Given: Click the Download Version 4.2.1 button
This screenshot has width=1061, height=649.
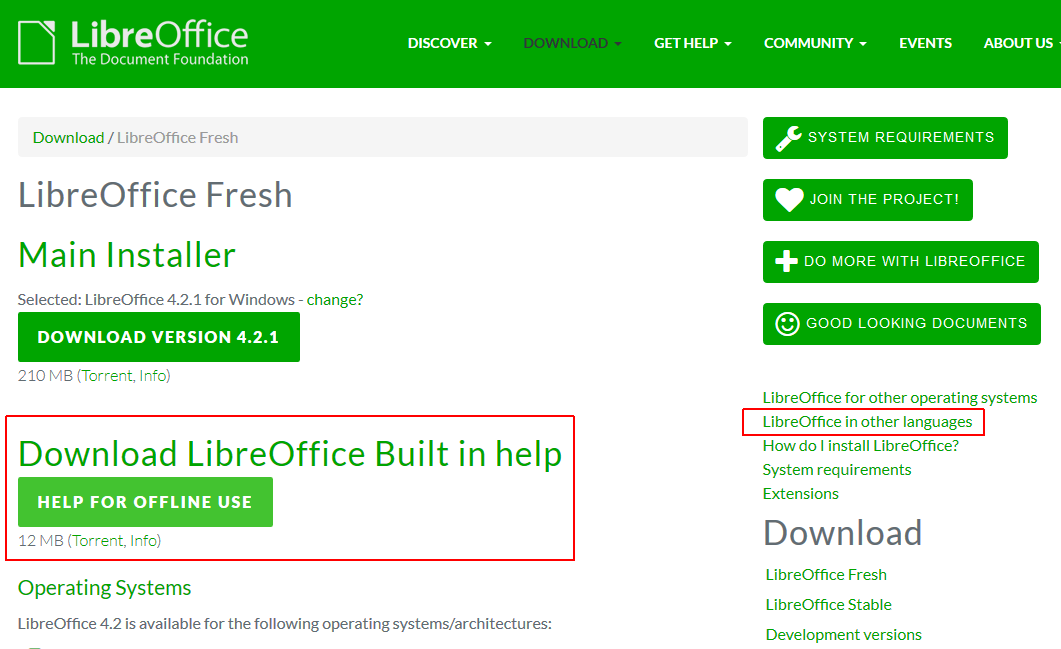Looking at the screenshot, I should 158,337.
